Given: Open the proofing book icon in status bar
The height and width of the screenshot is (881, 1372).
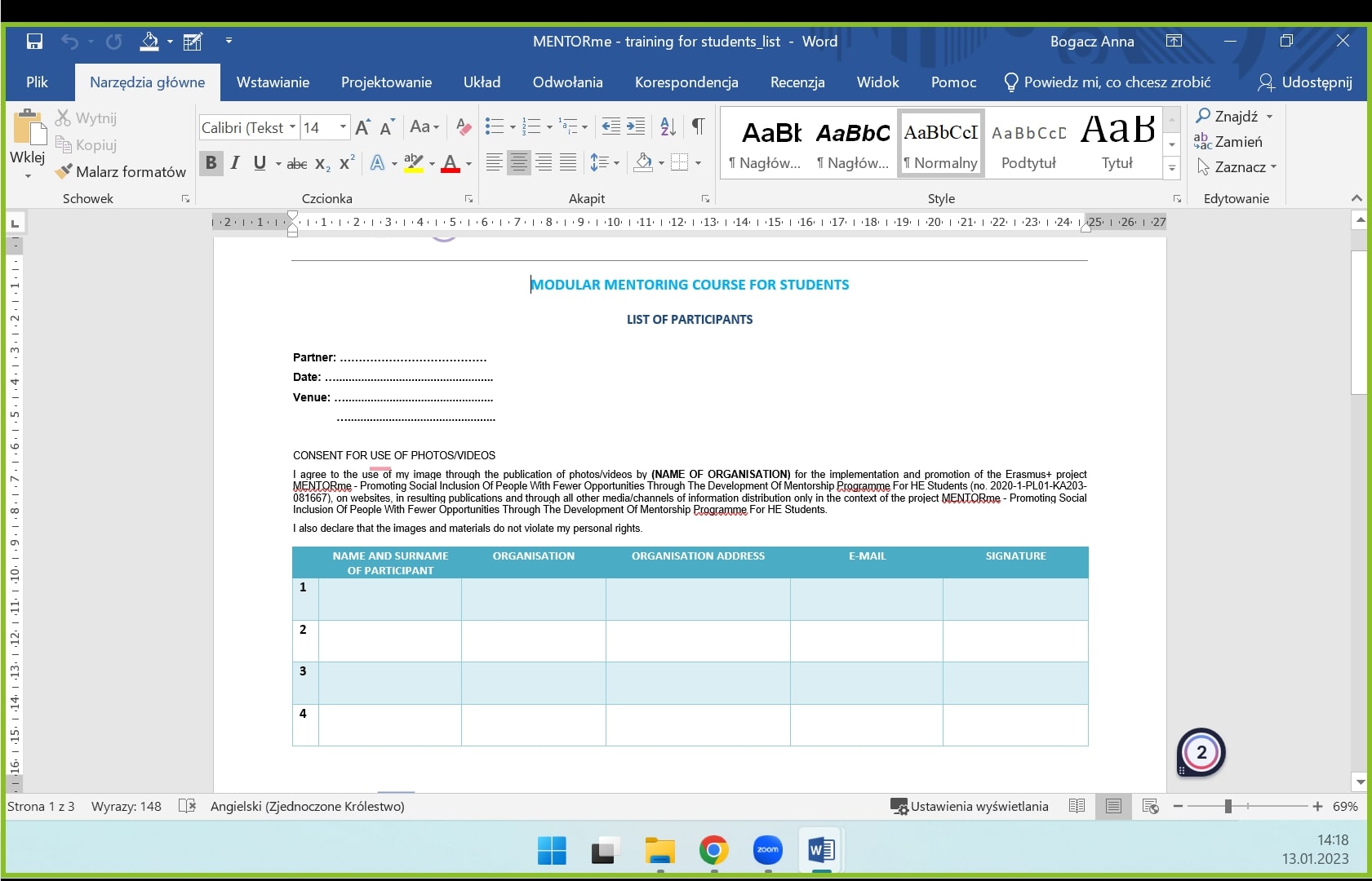Looking at the screenshot, I should click(x=187, y=806).
